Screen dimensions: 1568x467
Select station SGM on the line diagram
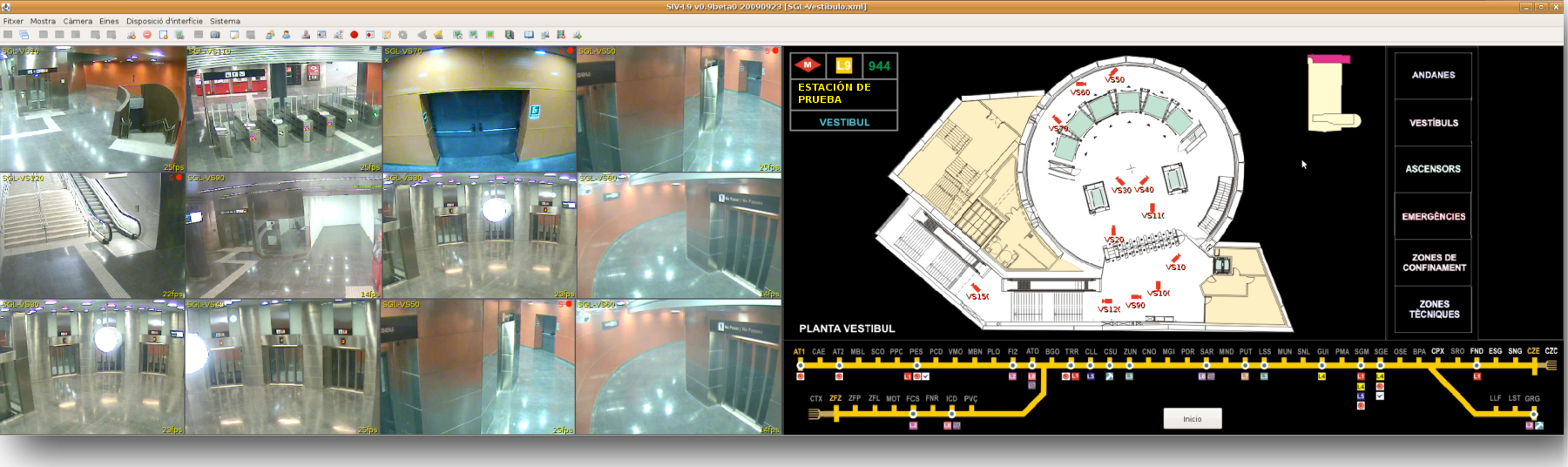tap(1362, 352)
